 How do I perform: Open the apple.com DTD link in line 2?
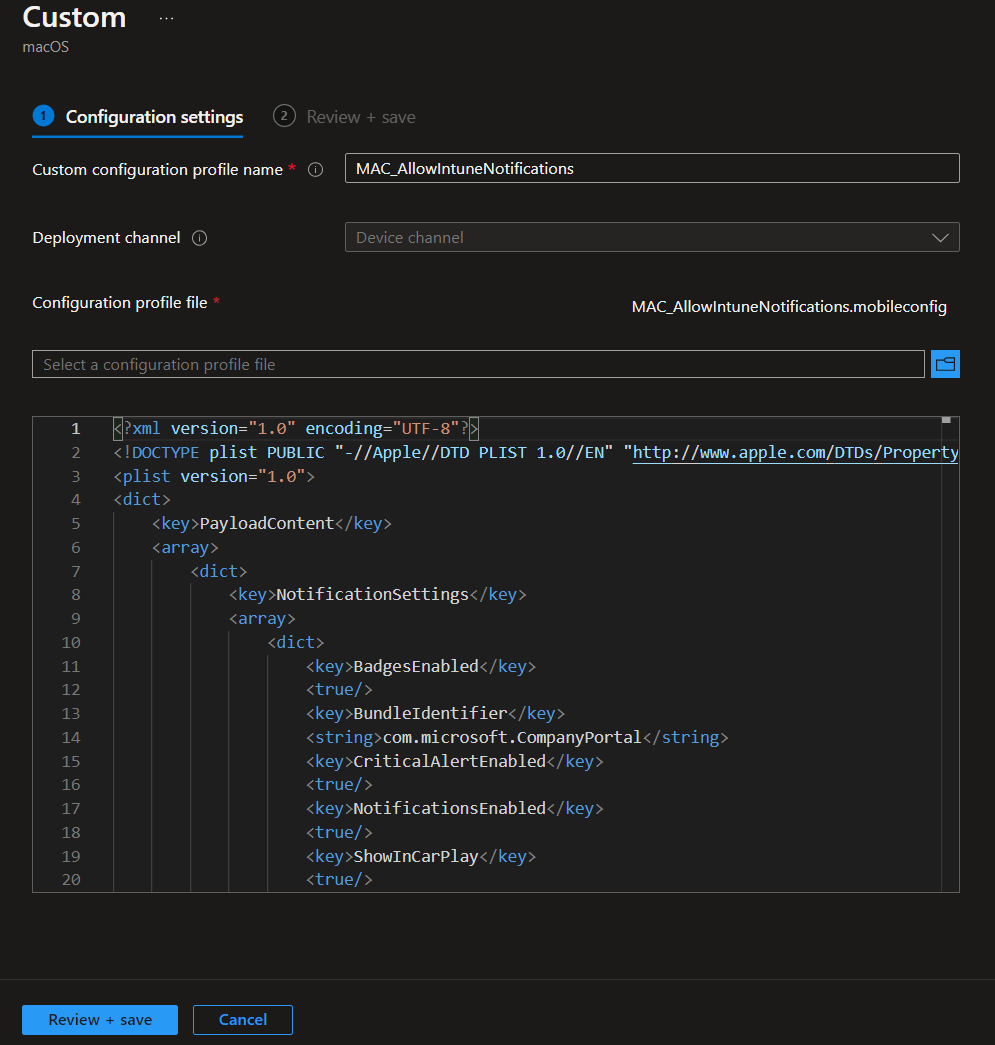point(795,453)
